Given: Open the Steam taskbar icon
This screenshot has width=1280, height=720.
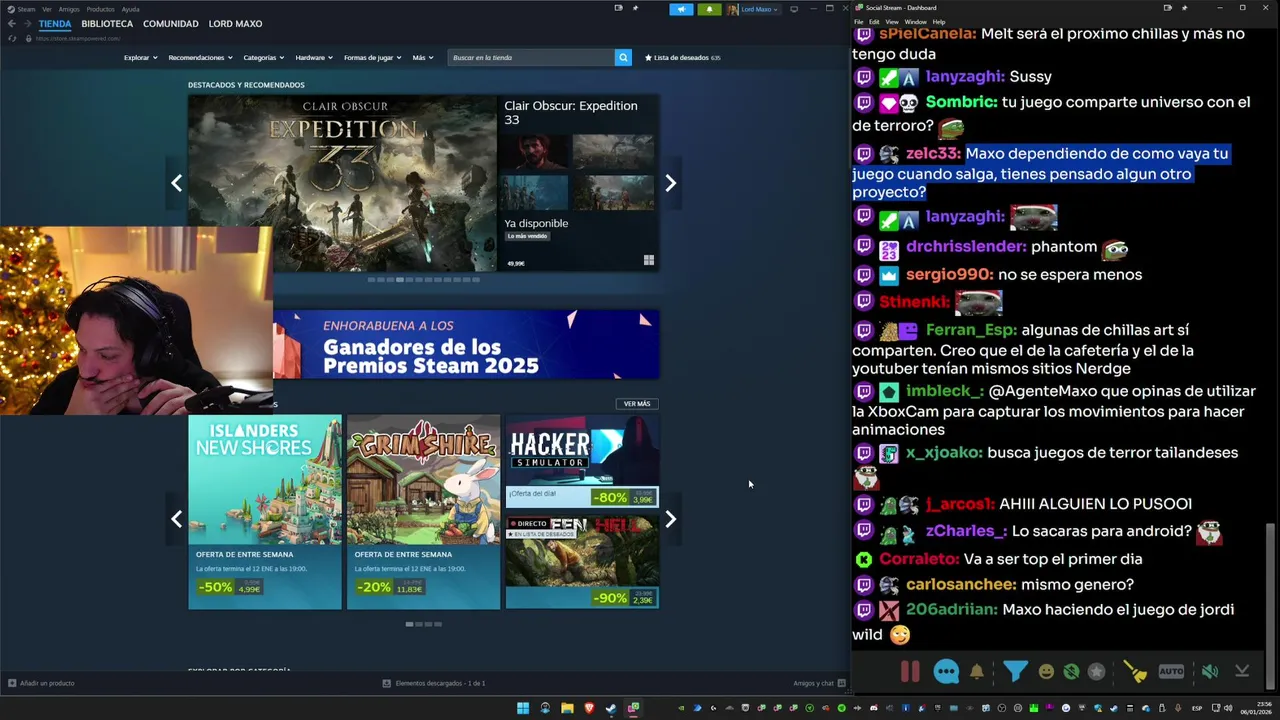Looking at the screenshot, I should coord(611,708).
